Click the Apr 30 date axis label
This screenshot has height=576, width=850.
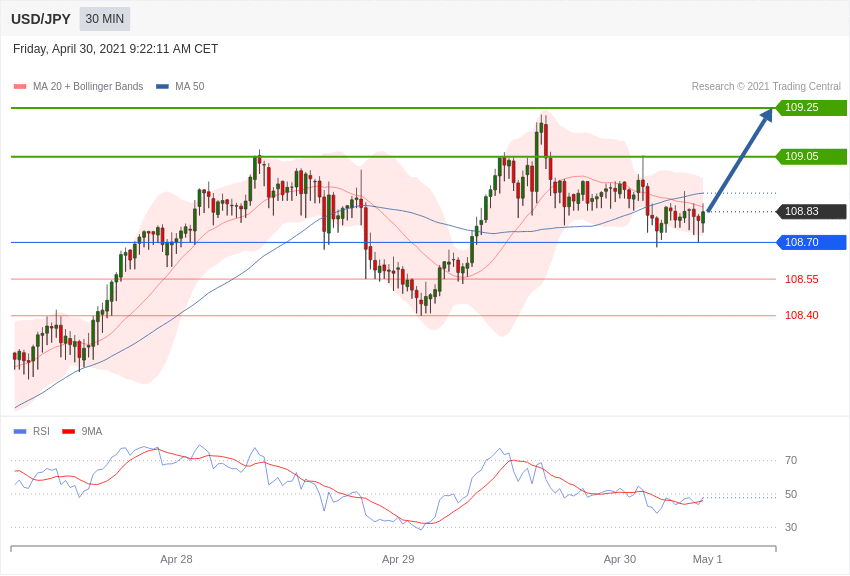coord(620,559)
